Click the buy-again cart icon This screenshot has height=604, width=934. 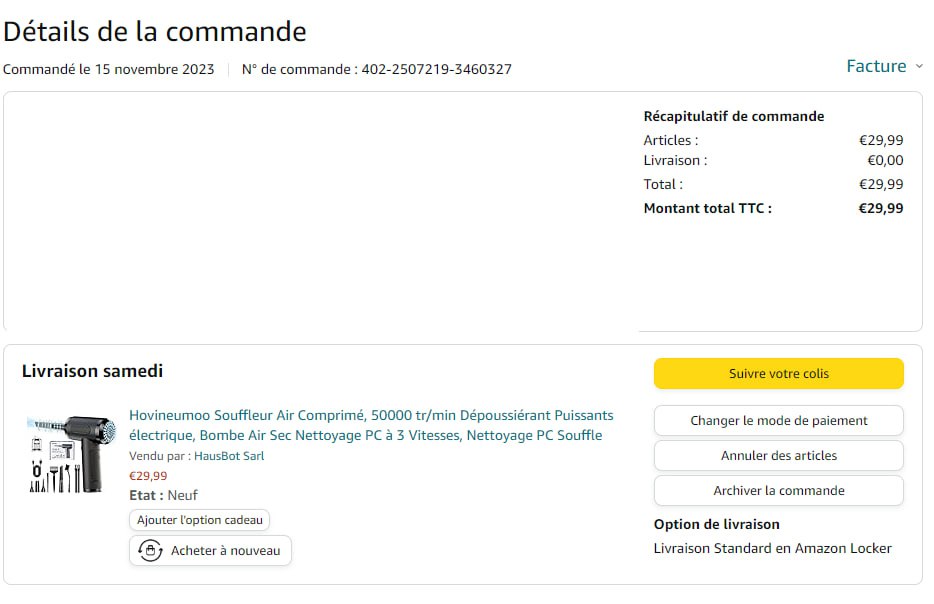point(150,551)
